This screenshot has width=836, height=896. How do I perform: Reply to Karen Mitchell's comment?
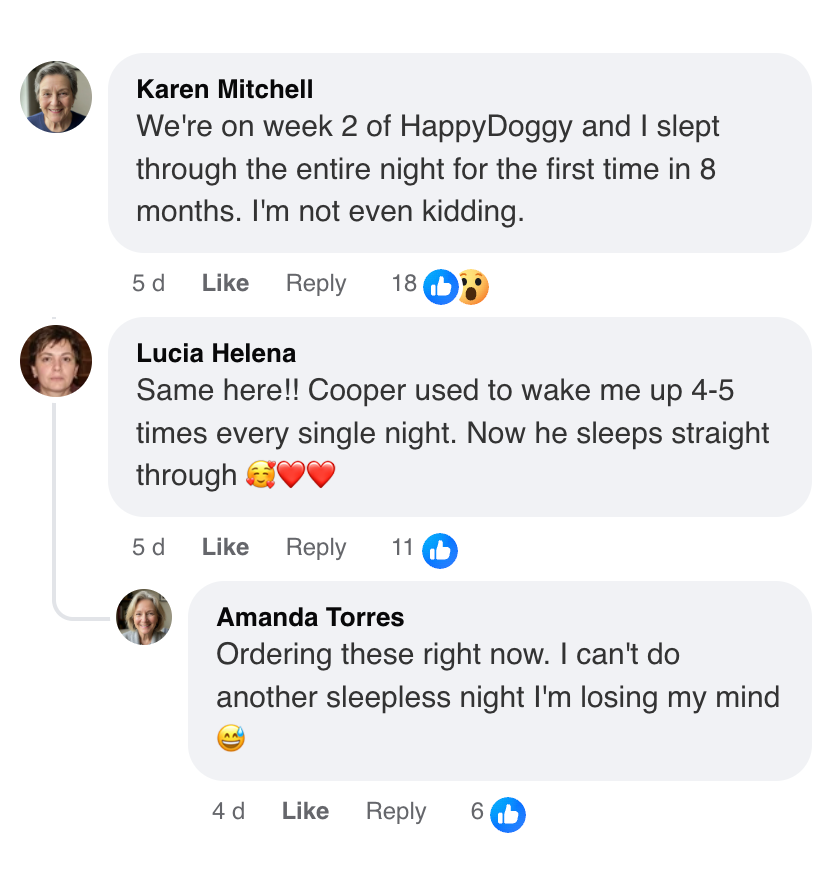[x=316, y=284]
